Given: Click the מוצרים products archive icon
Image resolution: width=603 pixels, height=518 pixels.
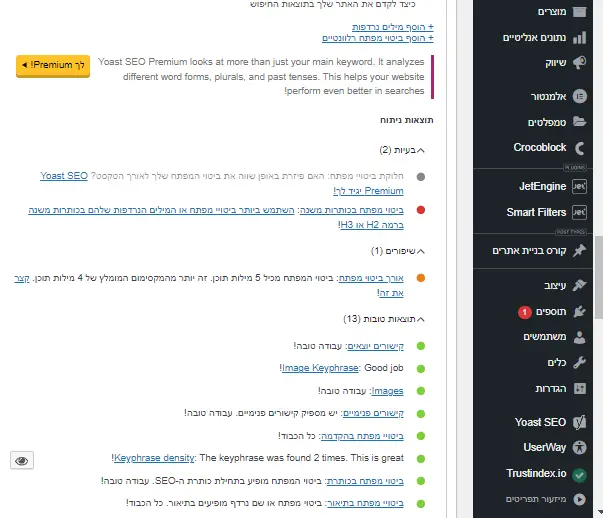Looking at the screenshot, I should pos(580,12).
